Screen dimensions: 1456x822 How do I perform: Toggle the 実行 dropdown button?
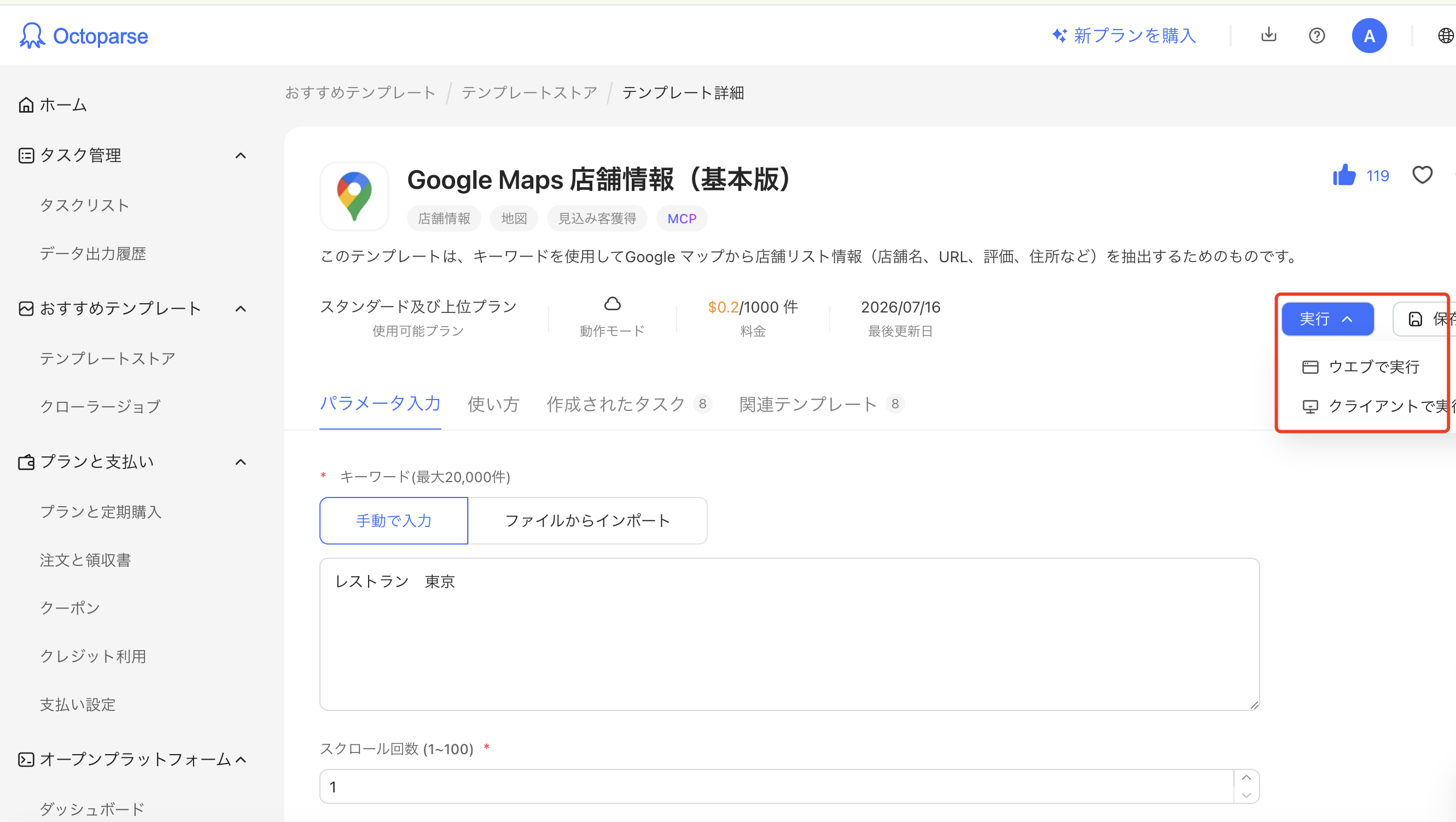click(x=1326, y=319)
